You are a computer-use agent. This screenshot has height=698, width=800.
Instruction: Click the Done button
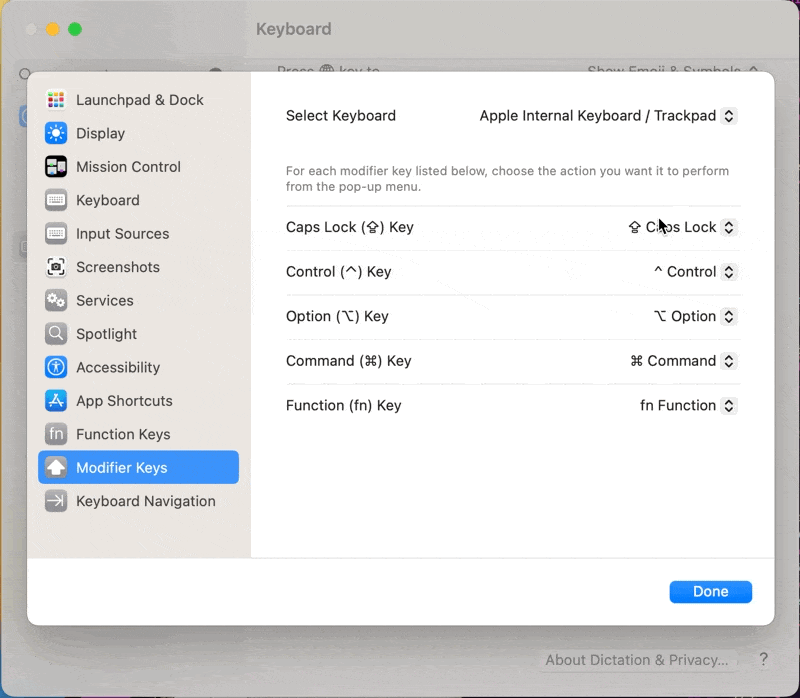tap(710, 591)
